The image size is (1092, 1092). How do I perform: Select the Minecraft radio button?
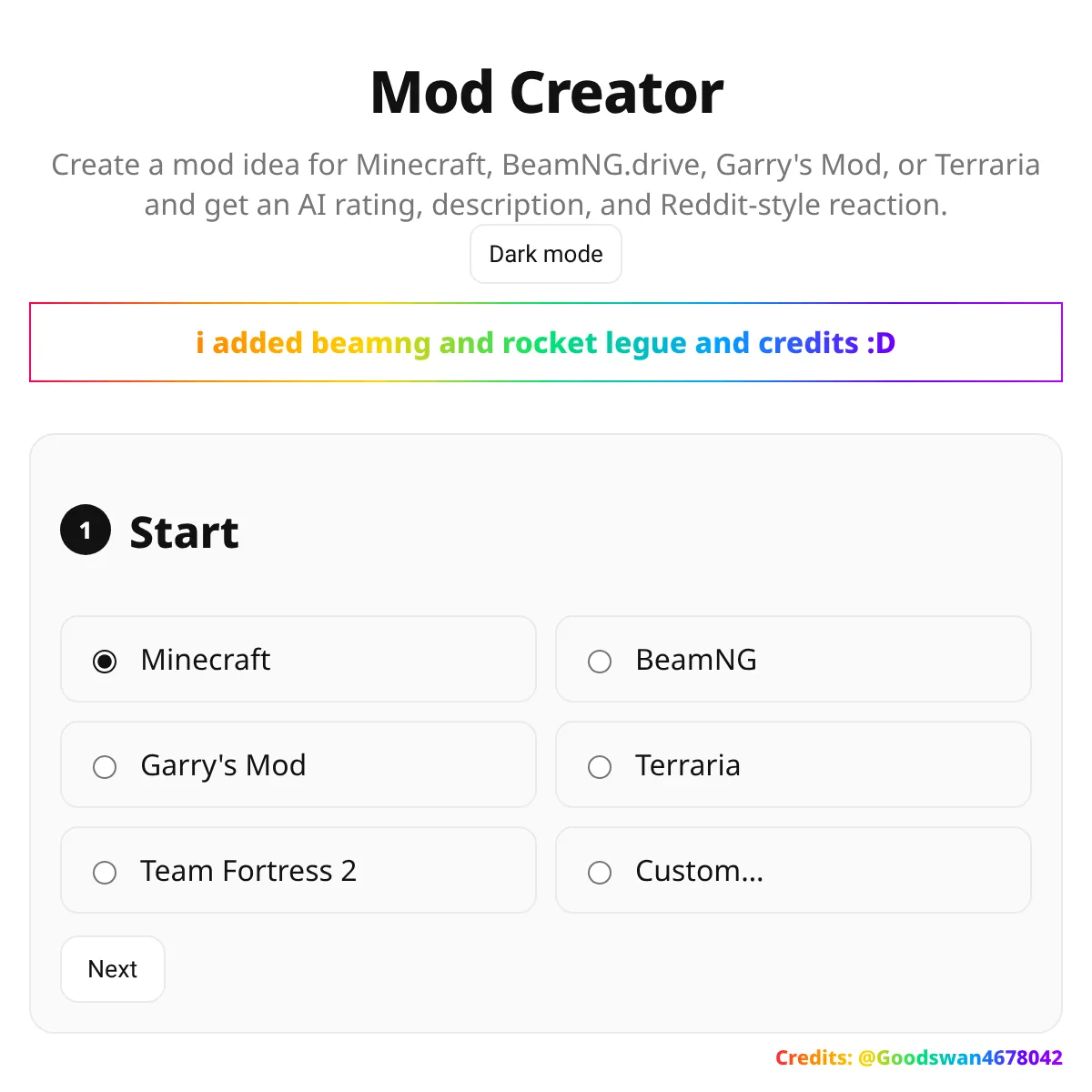pos(105,661)
